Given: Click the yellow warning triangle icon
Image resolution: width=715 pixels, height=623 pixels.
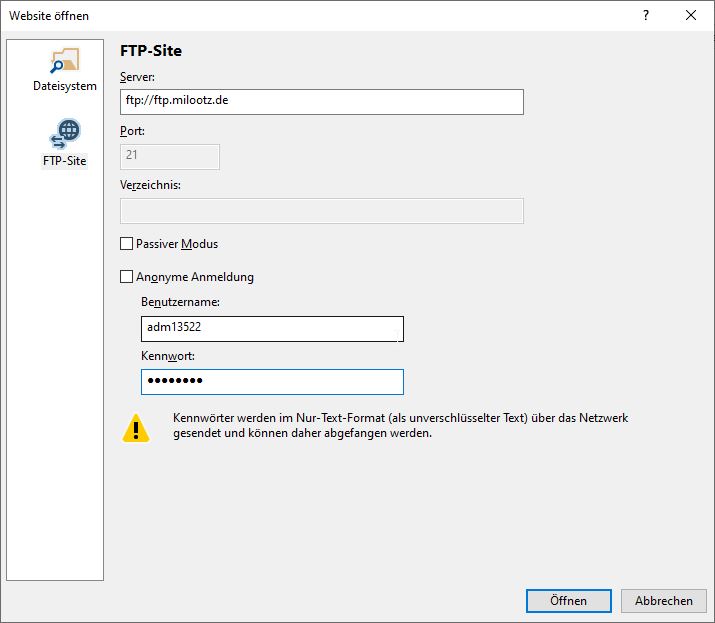Looking at the screenshot, I should pos(136,428).
